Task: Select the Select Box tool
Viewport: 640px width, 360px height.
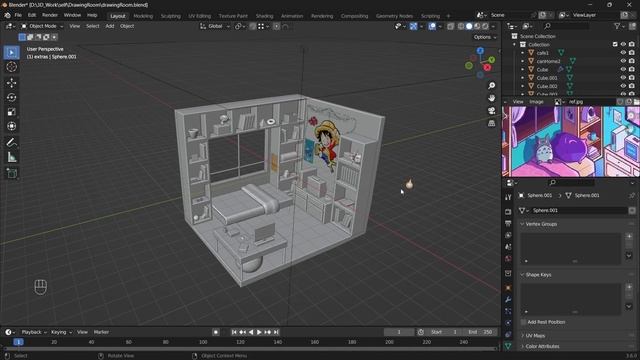Action: coord(11,53)
